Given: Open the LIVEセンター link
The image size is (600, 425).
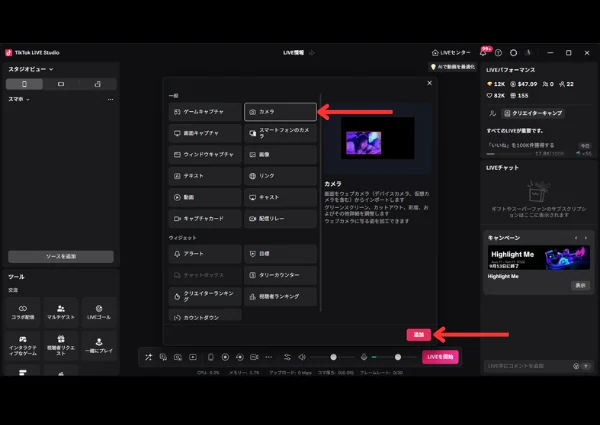Looking at the screenshot, I should pos(451,53).
